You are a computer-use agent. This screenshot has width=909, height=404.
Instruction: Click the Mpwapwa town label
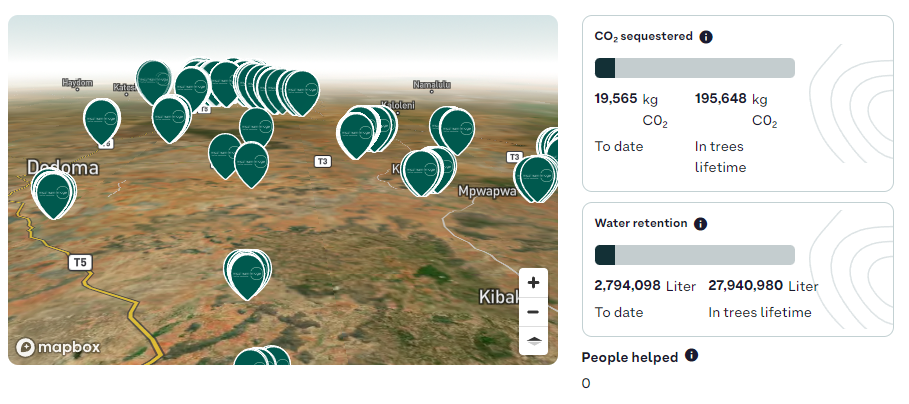click(x=487, y=191)
